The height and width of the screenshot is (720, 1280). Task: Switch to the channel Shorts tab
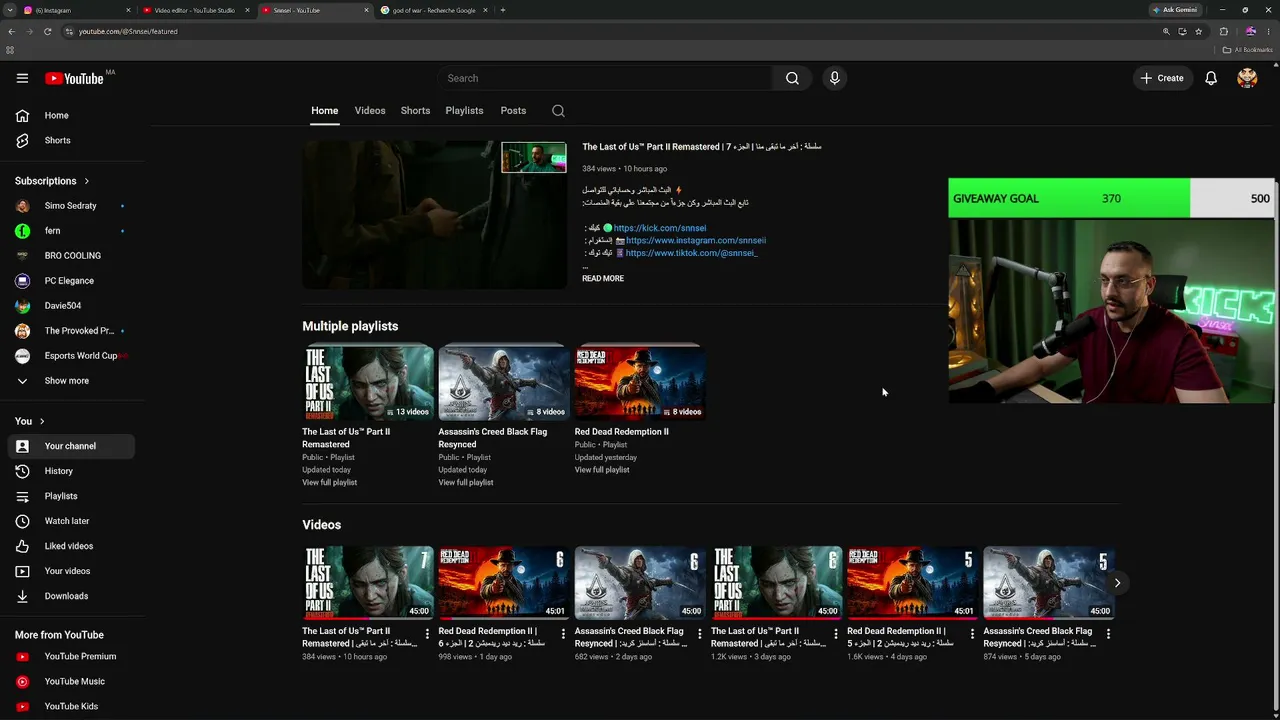coord(415,111)
